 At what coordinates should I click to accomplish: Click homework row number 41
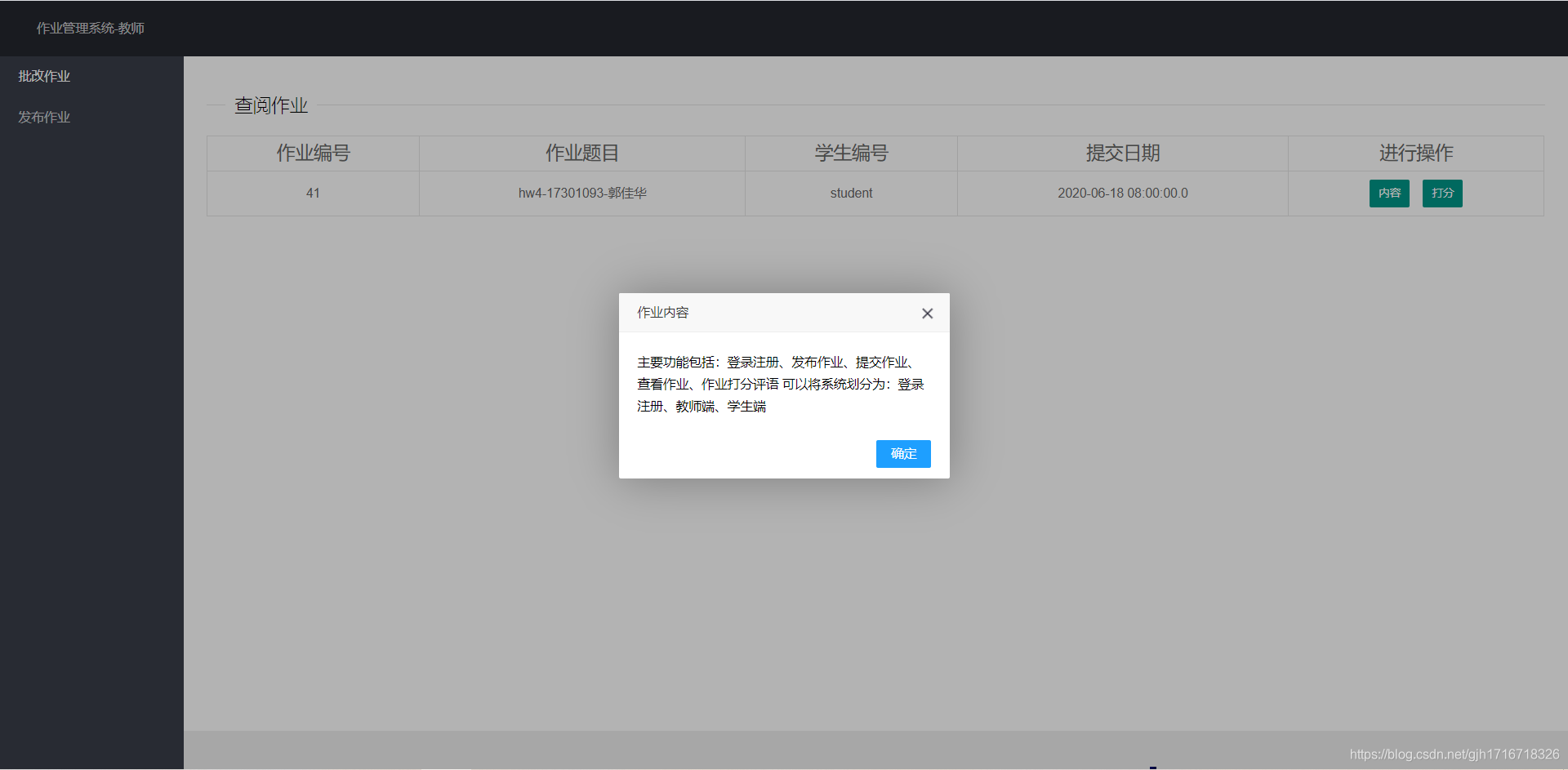coord(312,193)
